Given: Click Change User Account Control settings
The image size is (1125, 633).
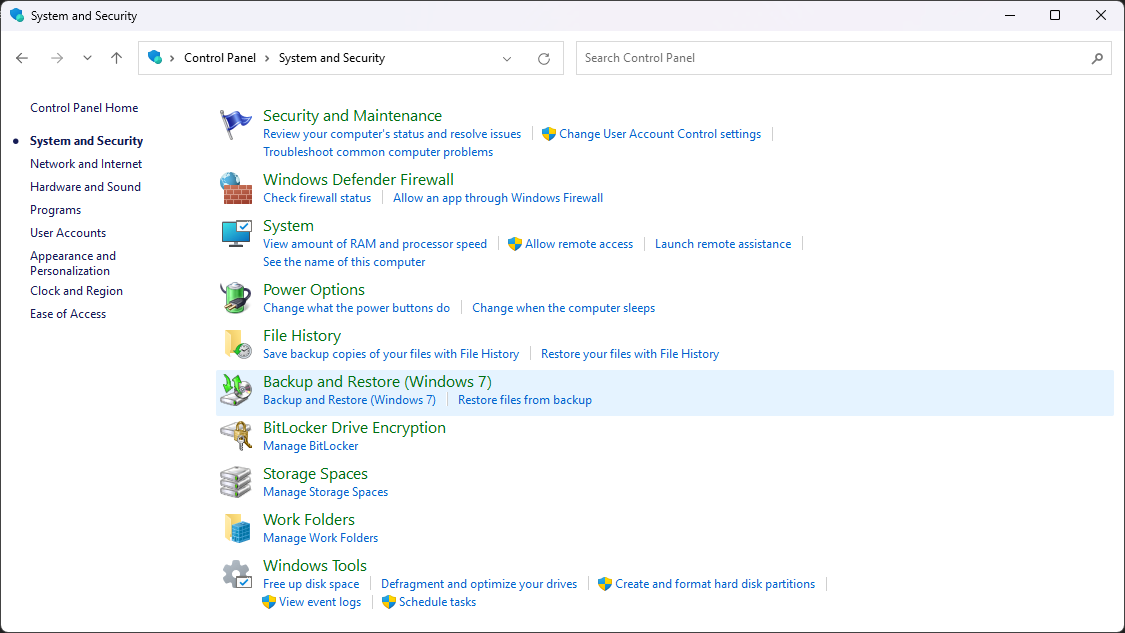Looking at the screenshot, I should coord(659,134).
